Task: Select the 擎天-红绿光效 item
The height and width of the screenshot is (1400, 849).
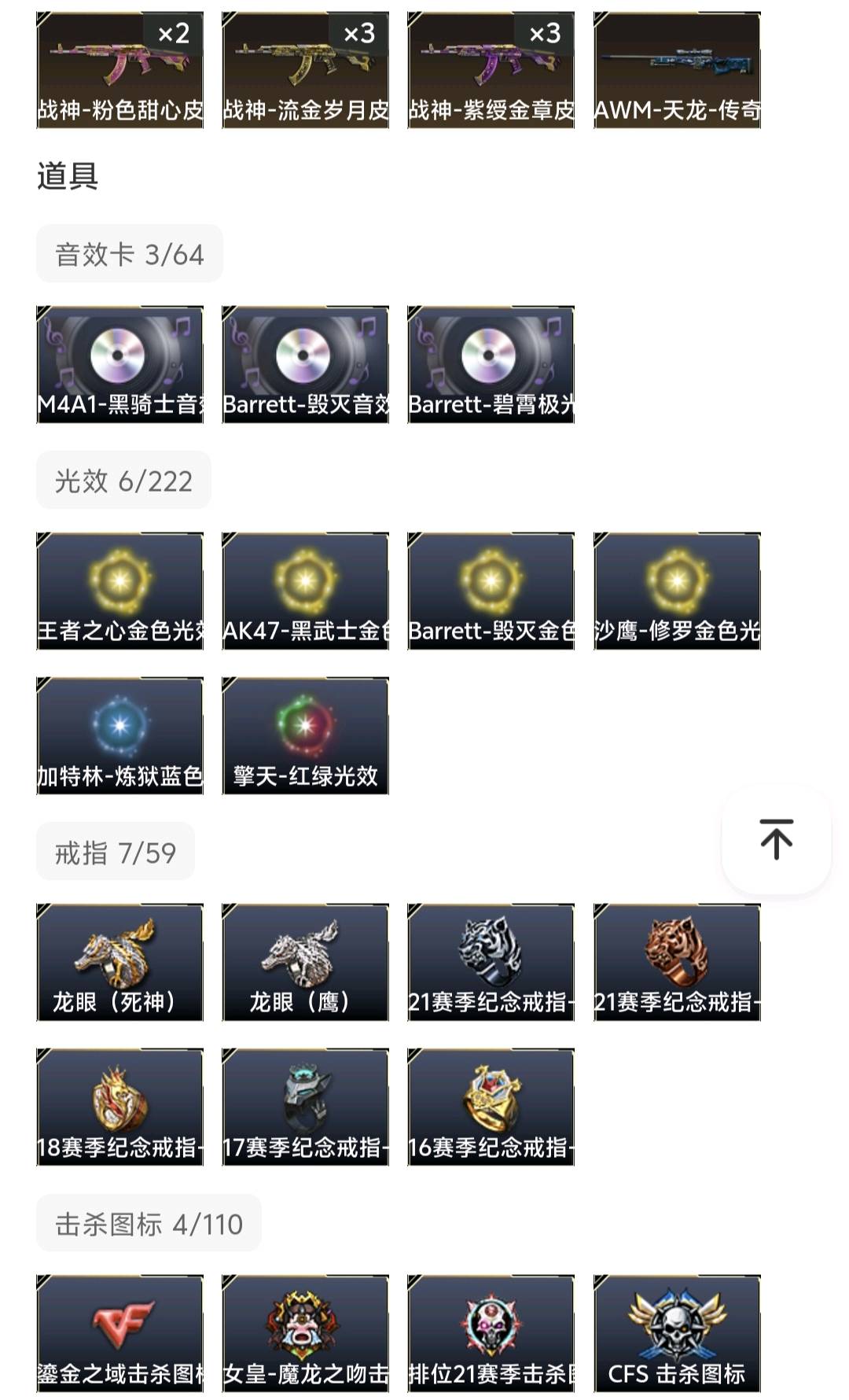Action: (x=305, y=736)
